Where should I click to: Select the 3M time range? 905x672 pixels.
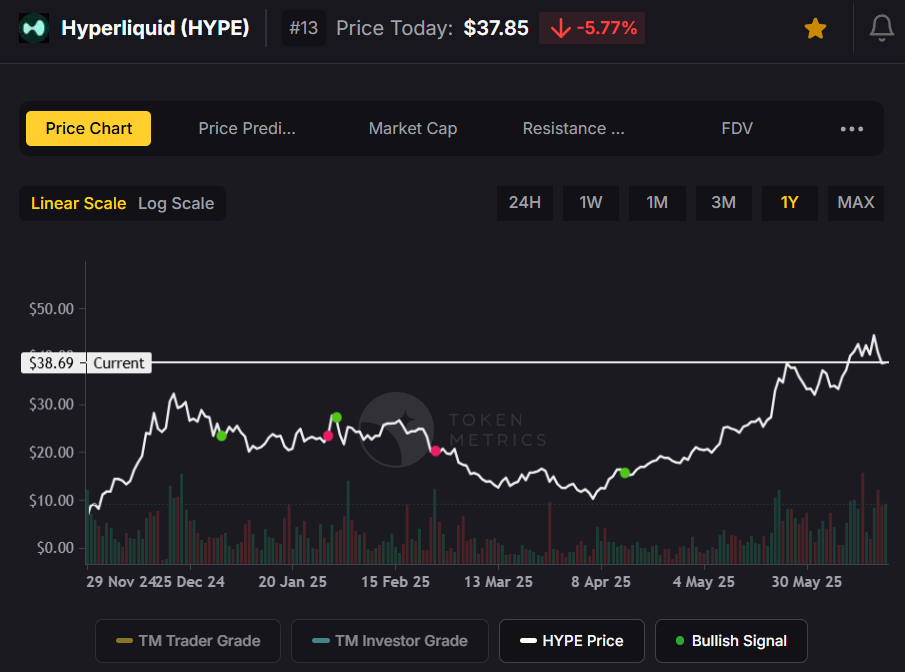tap(723, 203)
